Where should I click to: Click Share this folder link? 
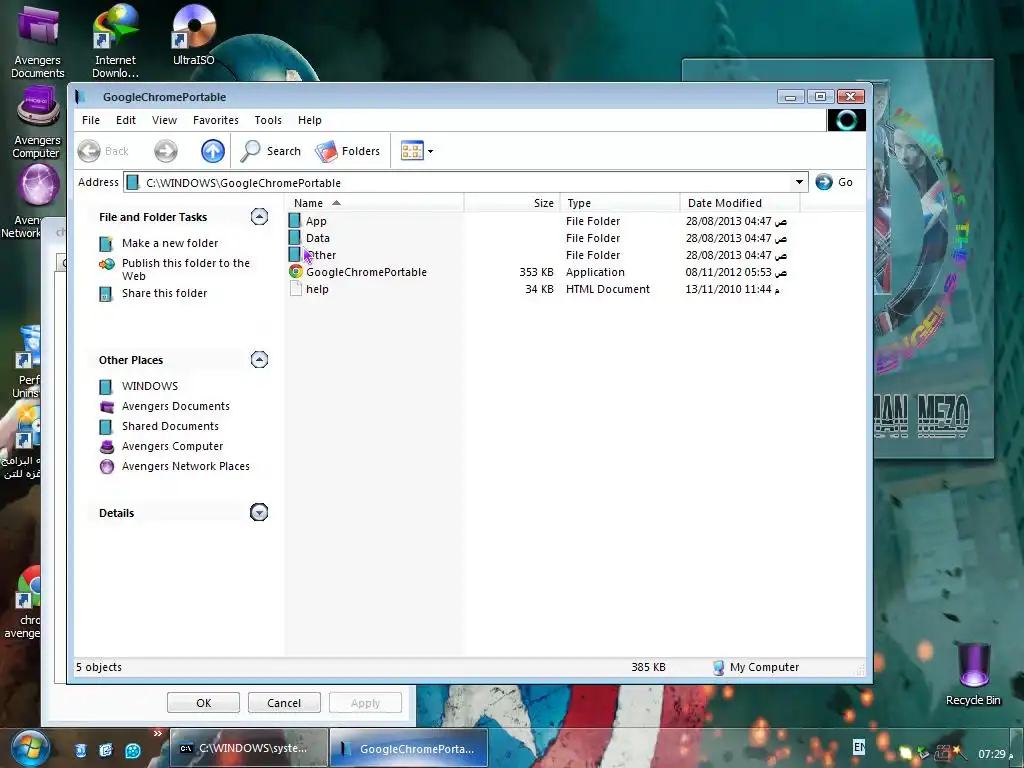click(165, 293)
